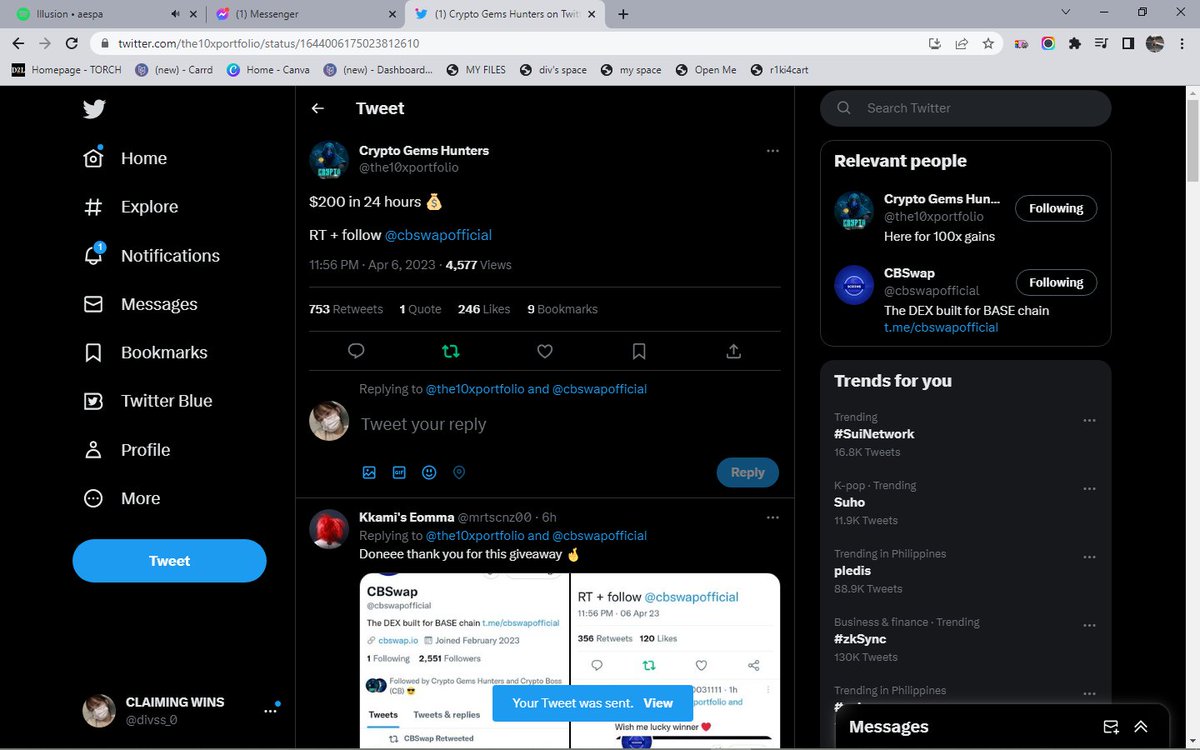Click the share page icon in the address bar
Viewport: 1200px width, 750px height.
(961, 43)
